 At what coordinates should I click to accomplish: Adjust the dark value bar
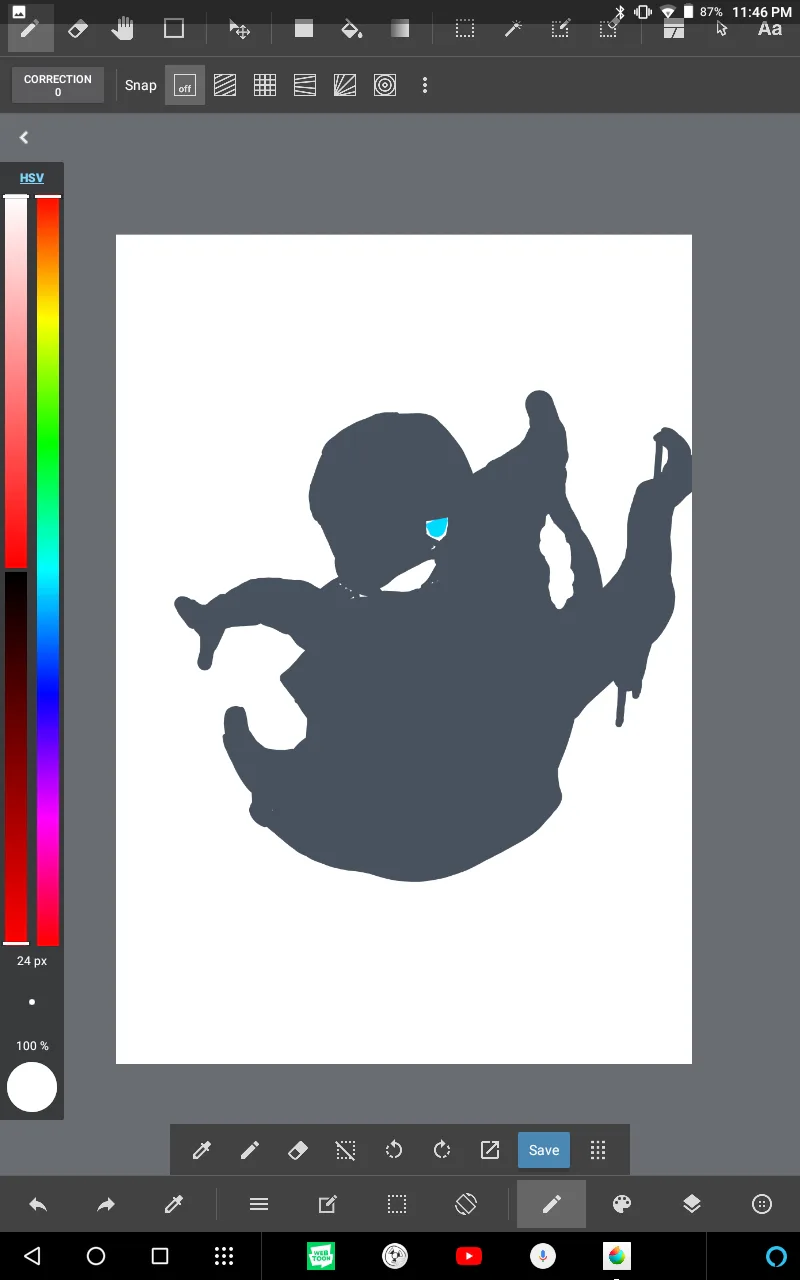point(16,757)
